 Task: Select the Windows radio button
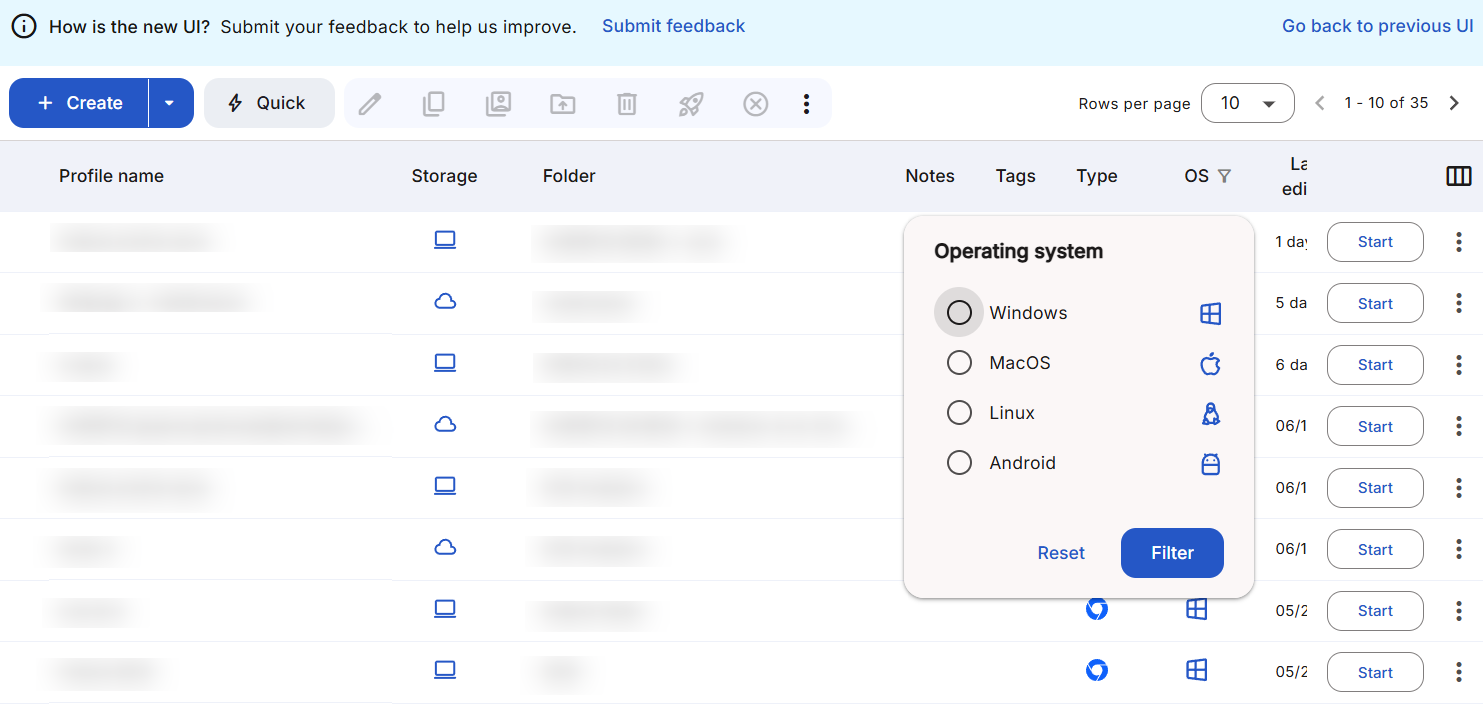point(959,313)
